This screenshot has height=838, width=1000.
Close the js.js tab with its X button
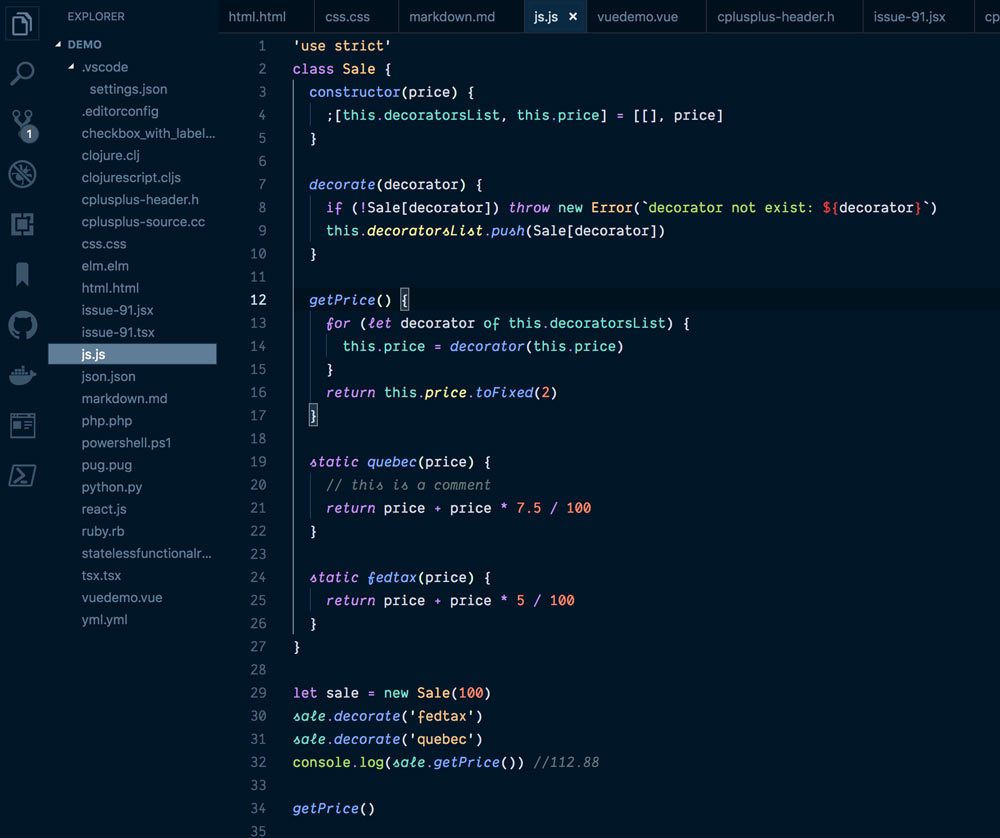tap(573, 16)
